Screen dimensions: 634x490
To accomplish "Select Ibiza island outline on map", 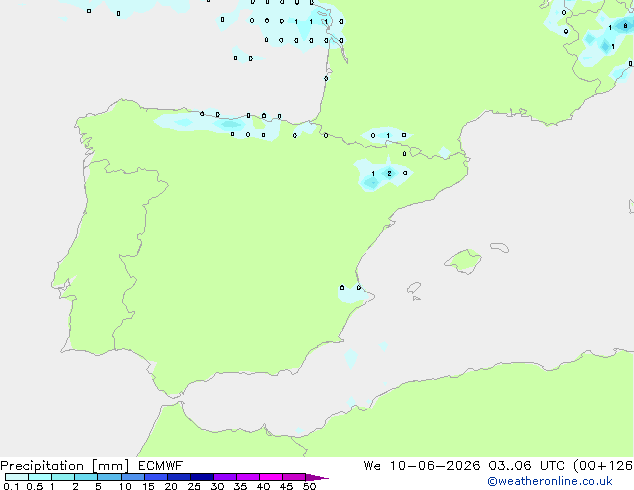I will [x=414, y=288].
